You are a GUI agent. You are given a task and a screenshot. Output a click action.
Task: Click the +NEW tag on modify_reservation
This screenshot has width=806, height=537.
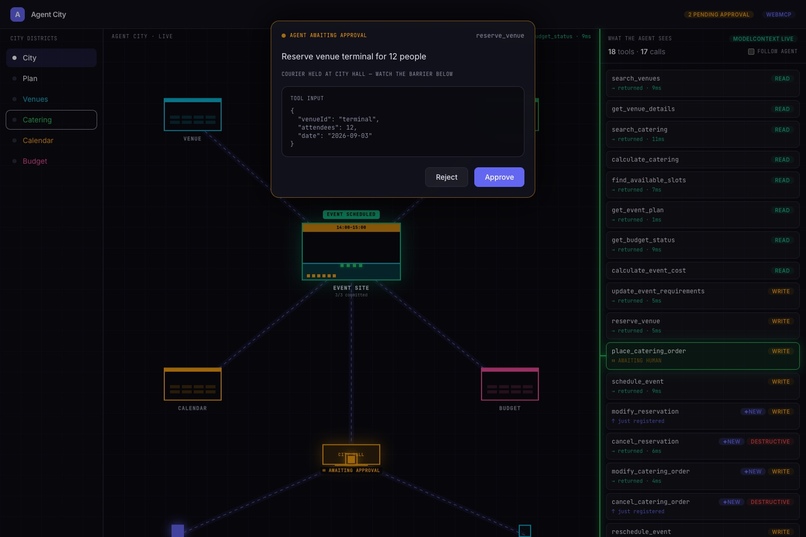click(x=753, y=412)
